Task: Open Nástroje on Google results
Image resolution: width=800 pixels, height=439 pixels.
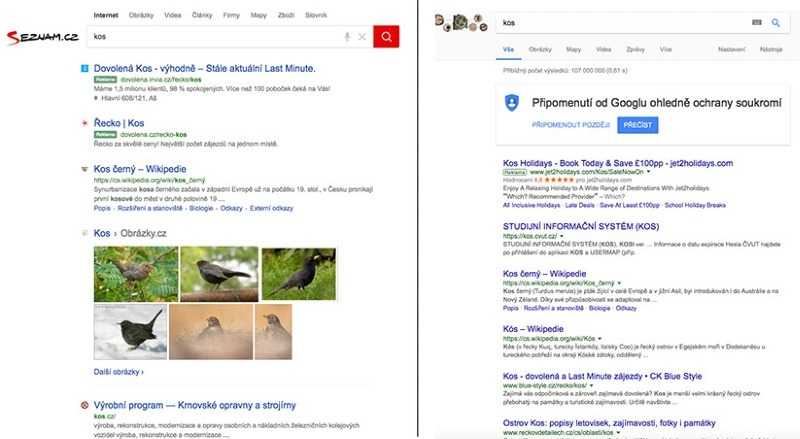Action: tap(771, 50)
